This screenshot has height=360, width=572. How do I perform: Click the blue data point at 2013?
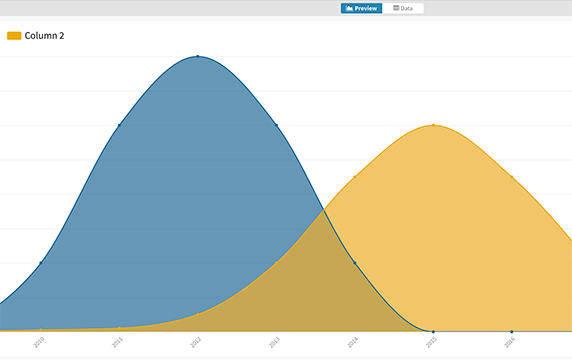276,125
